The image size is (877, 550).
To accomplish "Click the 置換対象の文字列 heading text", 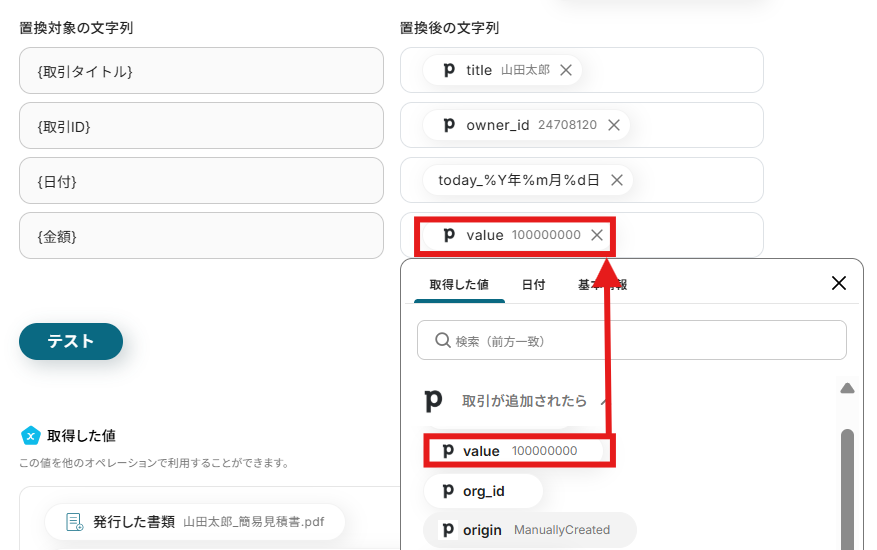I will click(x=76, y=28).
